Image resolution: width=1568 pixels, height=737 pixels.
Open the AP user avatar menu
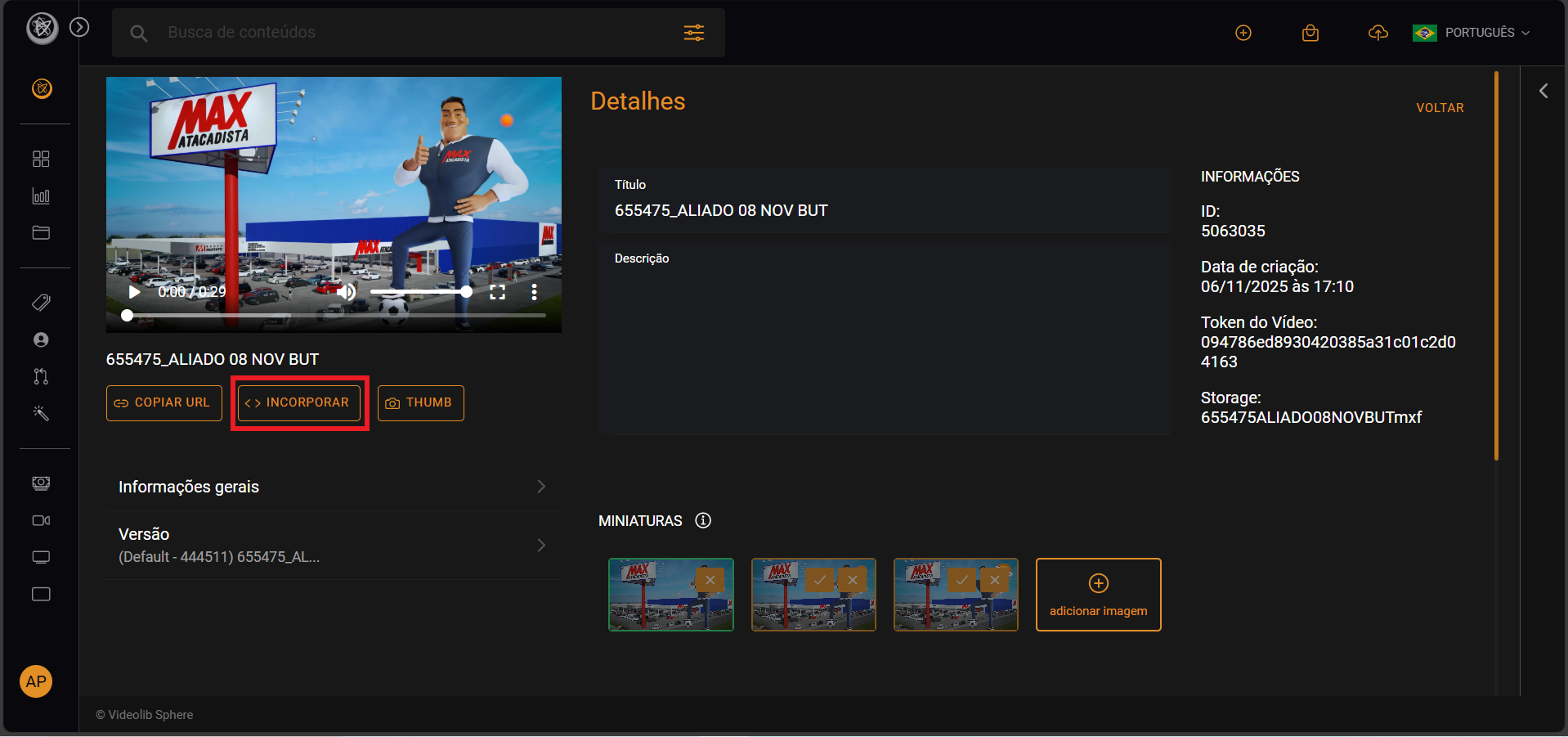[36, 681]
